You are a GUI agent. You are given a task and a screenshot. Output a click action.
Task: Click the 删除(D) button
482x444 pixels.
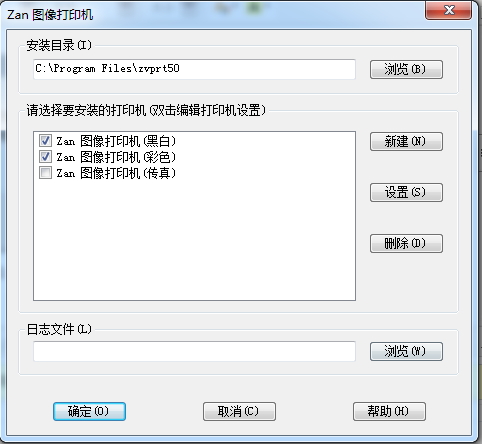point(406,243)
